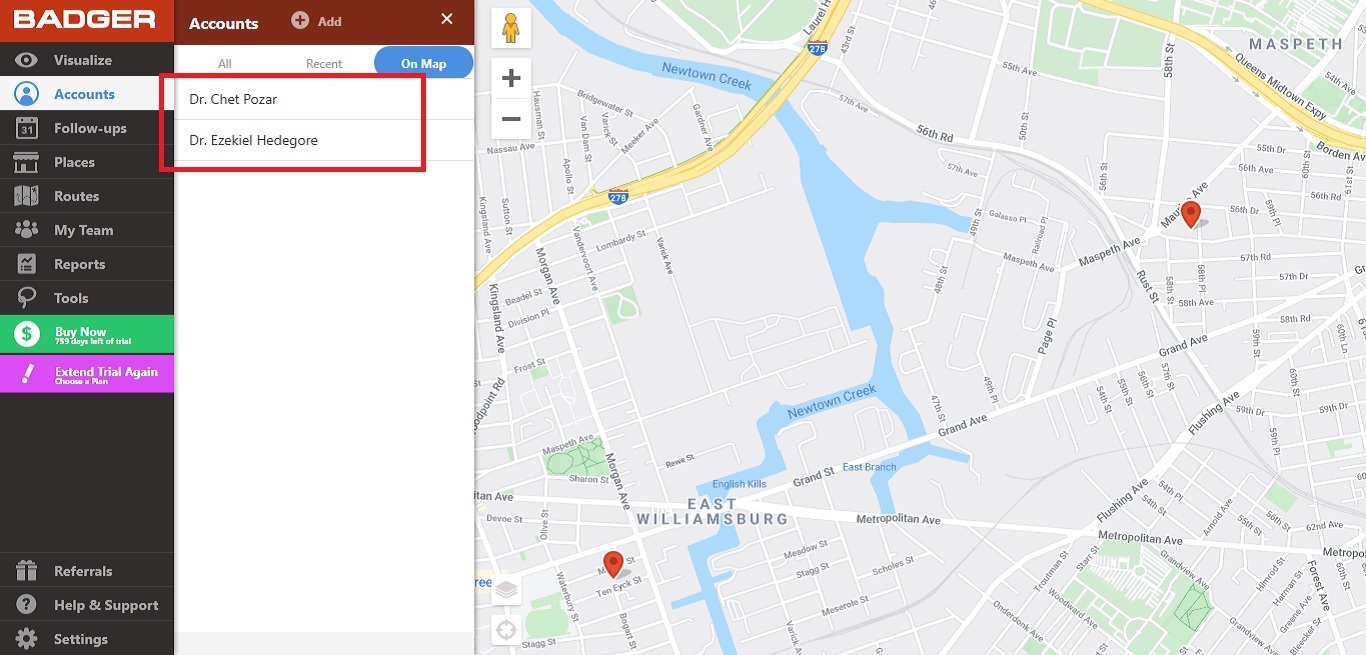
Task: Open the Routes map icon
Action: (27, 196)
